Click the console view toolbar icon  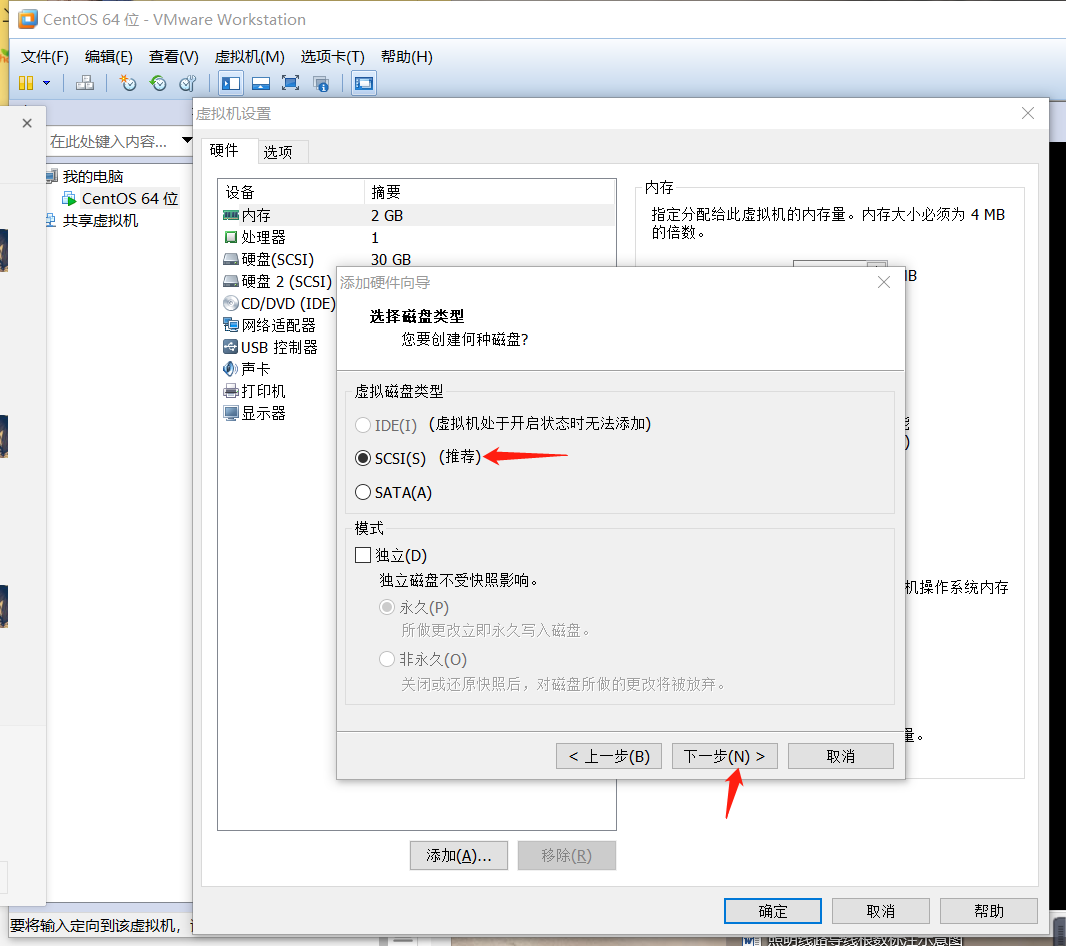tap(364, 83)
